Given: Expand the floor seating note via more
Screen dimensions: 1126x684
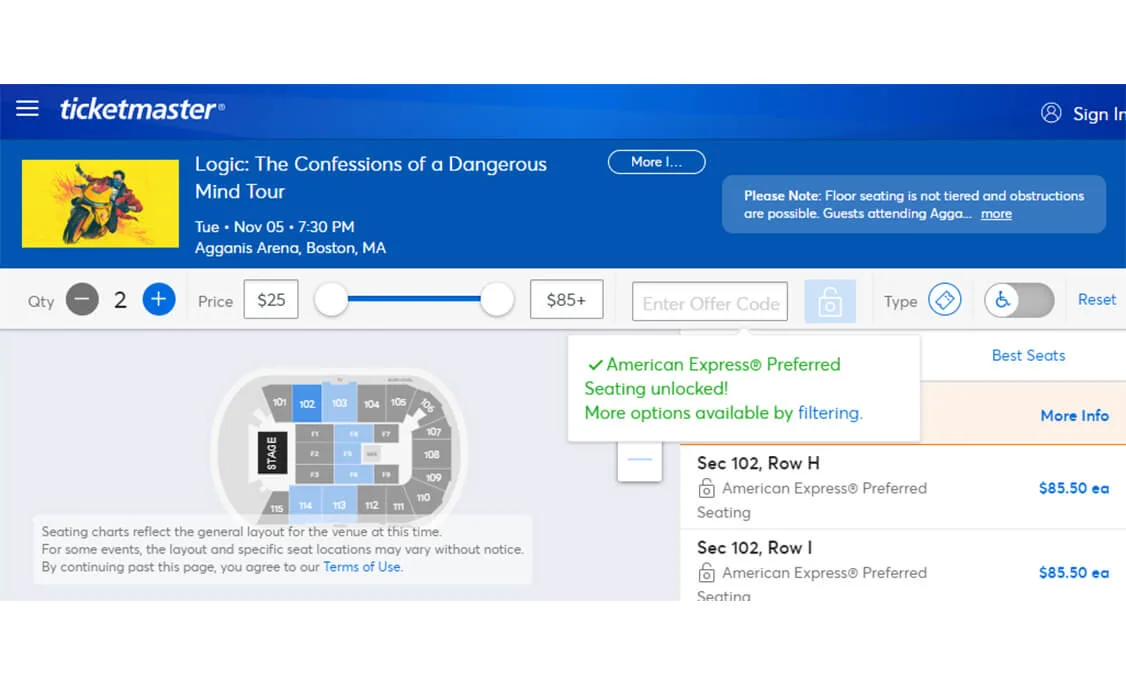Looking at the screenshot, I should point(996,214).
